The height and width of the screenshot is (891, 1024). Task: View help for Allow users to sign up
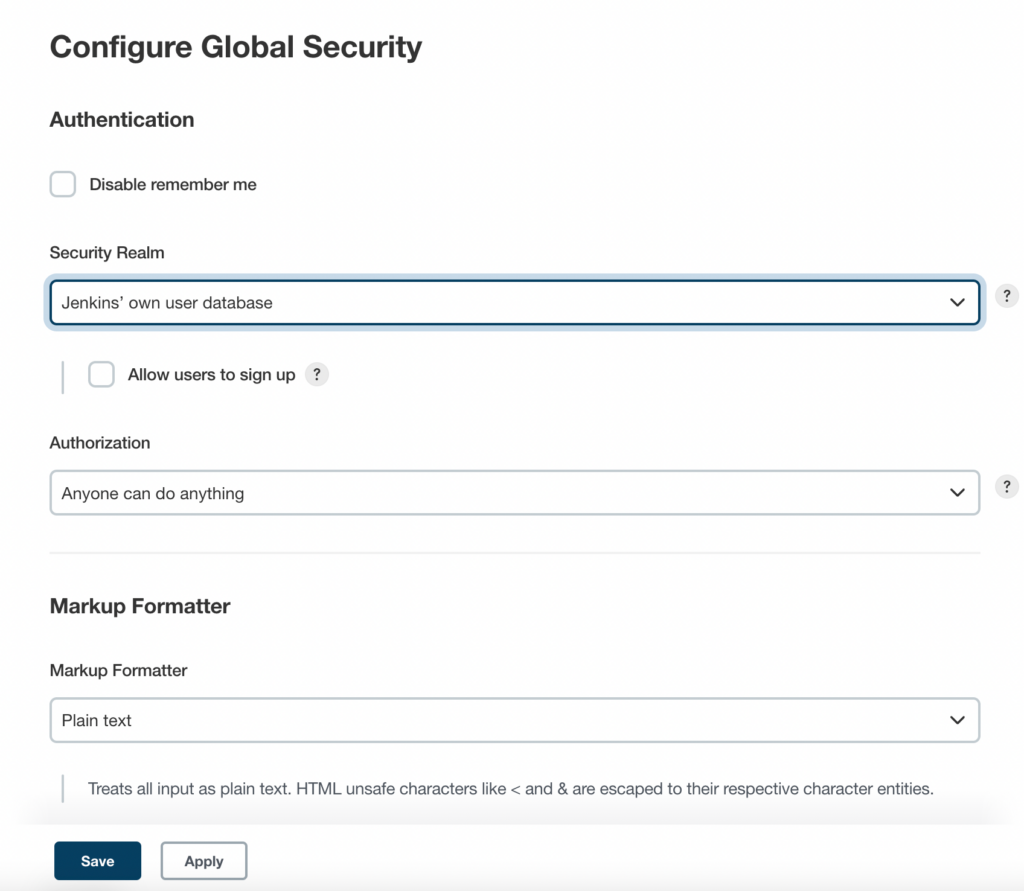[x=317, y=374]
